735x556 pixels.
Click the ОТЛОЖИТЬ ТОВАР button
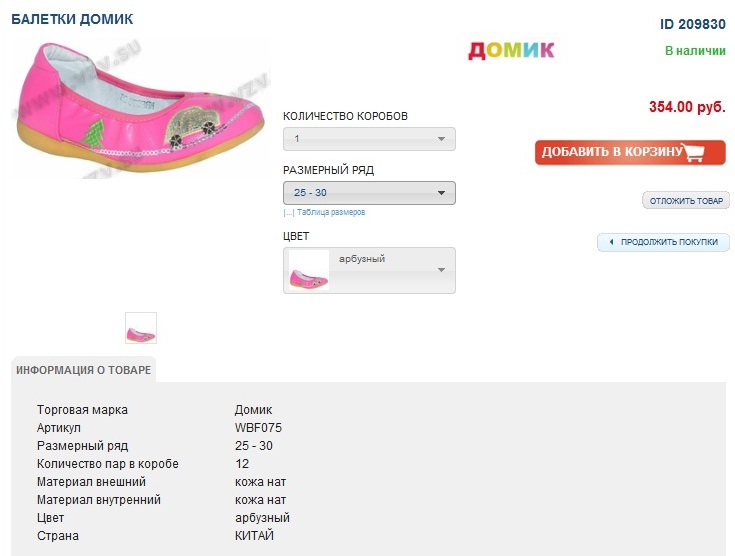685,201
